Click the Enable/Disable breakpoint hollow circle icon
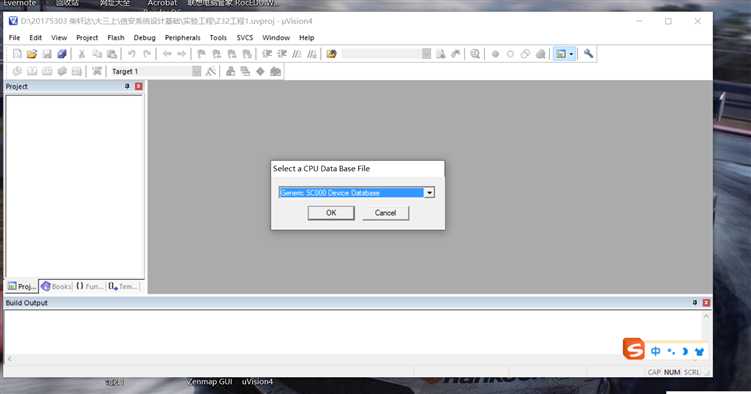 510,54
